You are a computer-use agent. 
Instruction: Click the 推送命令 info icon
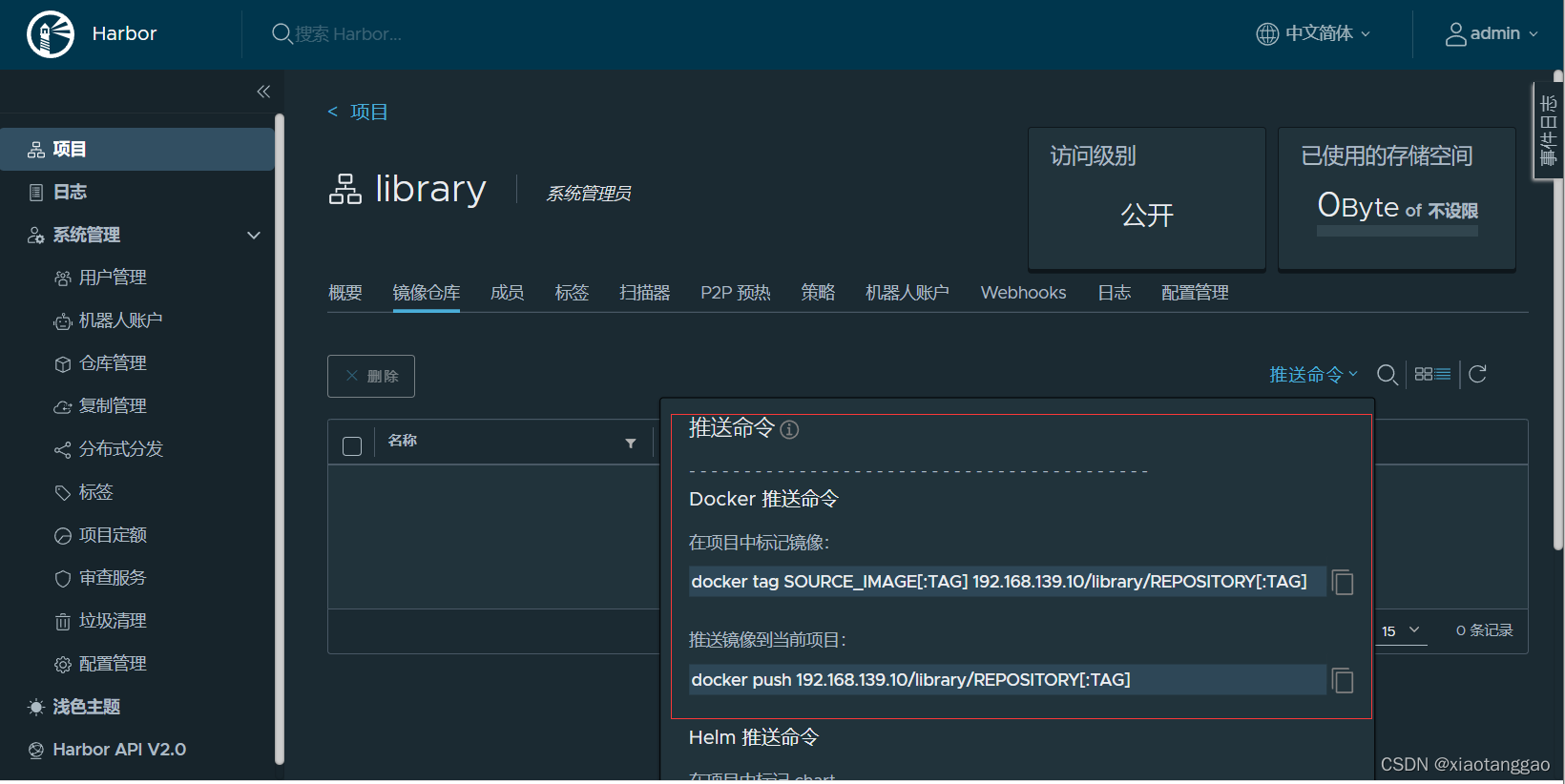pyautogui.click(x=789, y=429)
